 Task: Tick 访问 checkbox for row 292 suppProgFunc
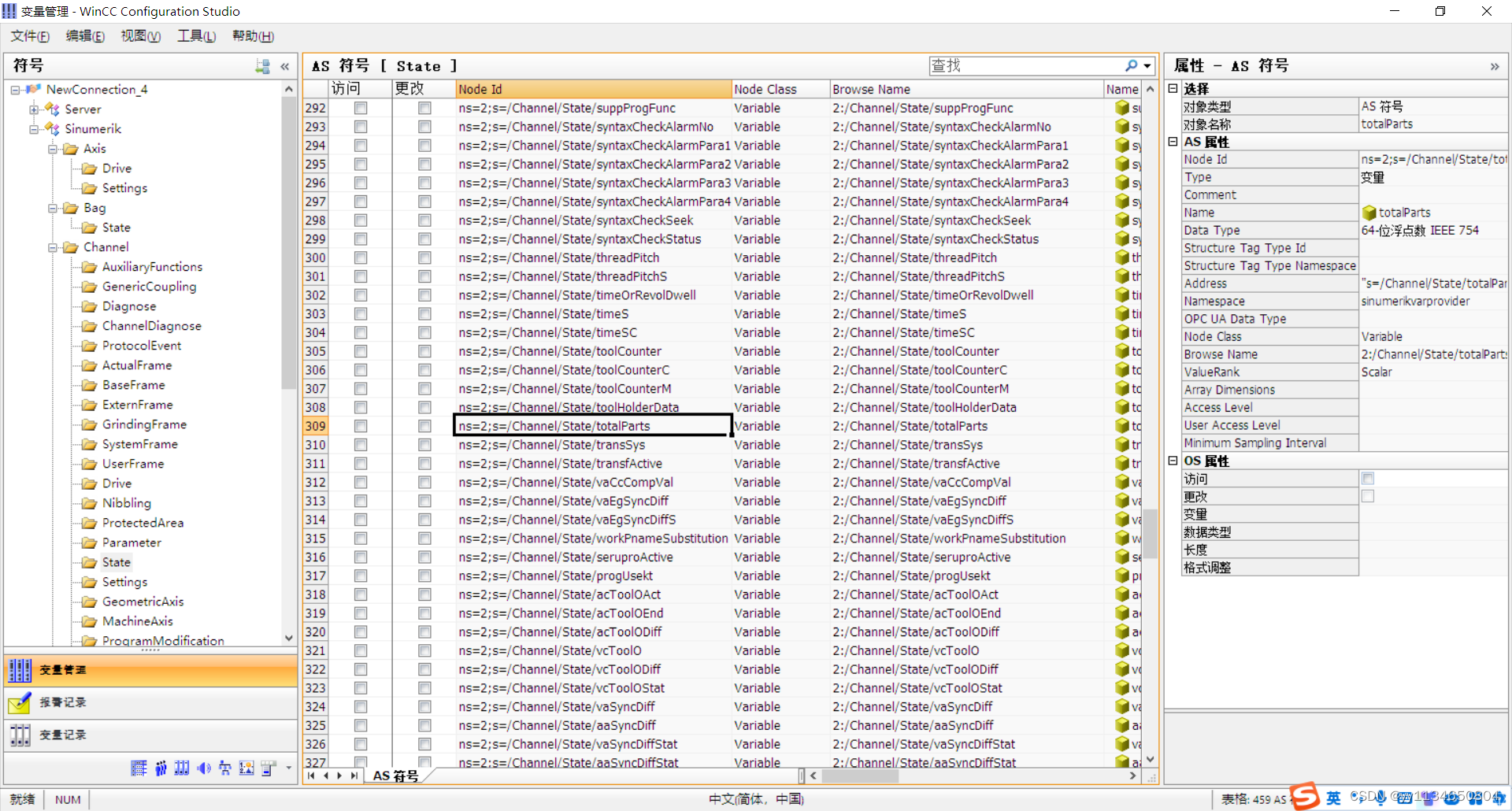click(x=361, y=108)
